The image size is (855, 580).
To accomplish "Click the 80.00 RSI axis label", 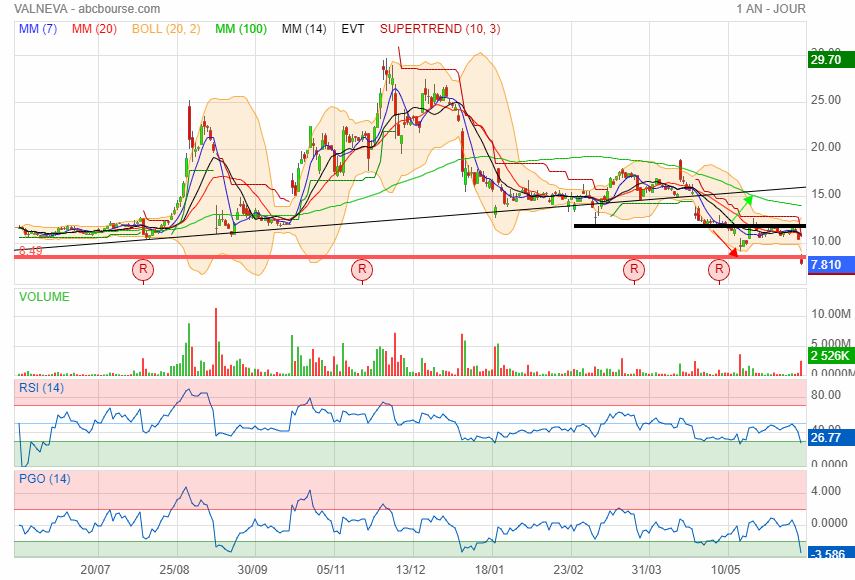I will point(826,395).
